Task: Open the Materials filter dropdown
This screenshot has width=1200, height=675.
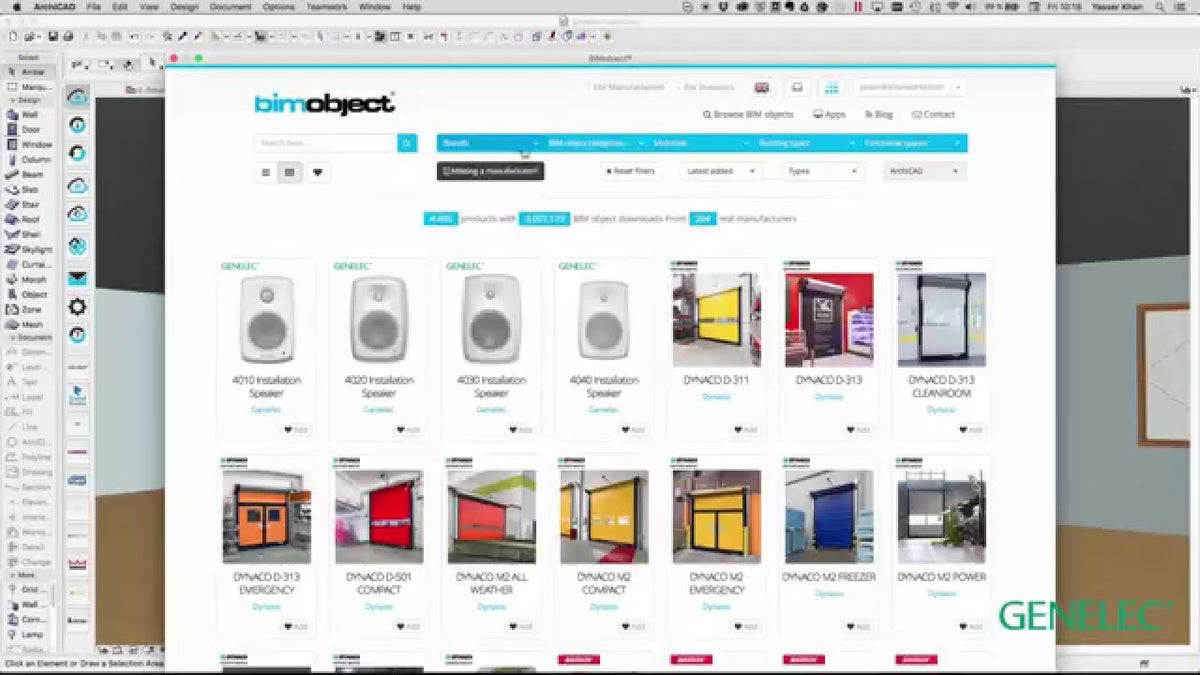Action: (x=702, y=143)
